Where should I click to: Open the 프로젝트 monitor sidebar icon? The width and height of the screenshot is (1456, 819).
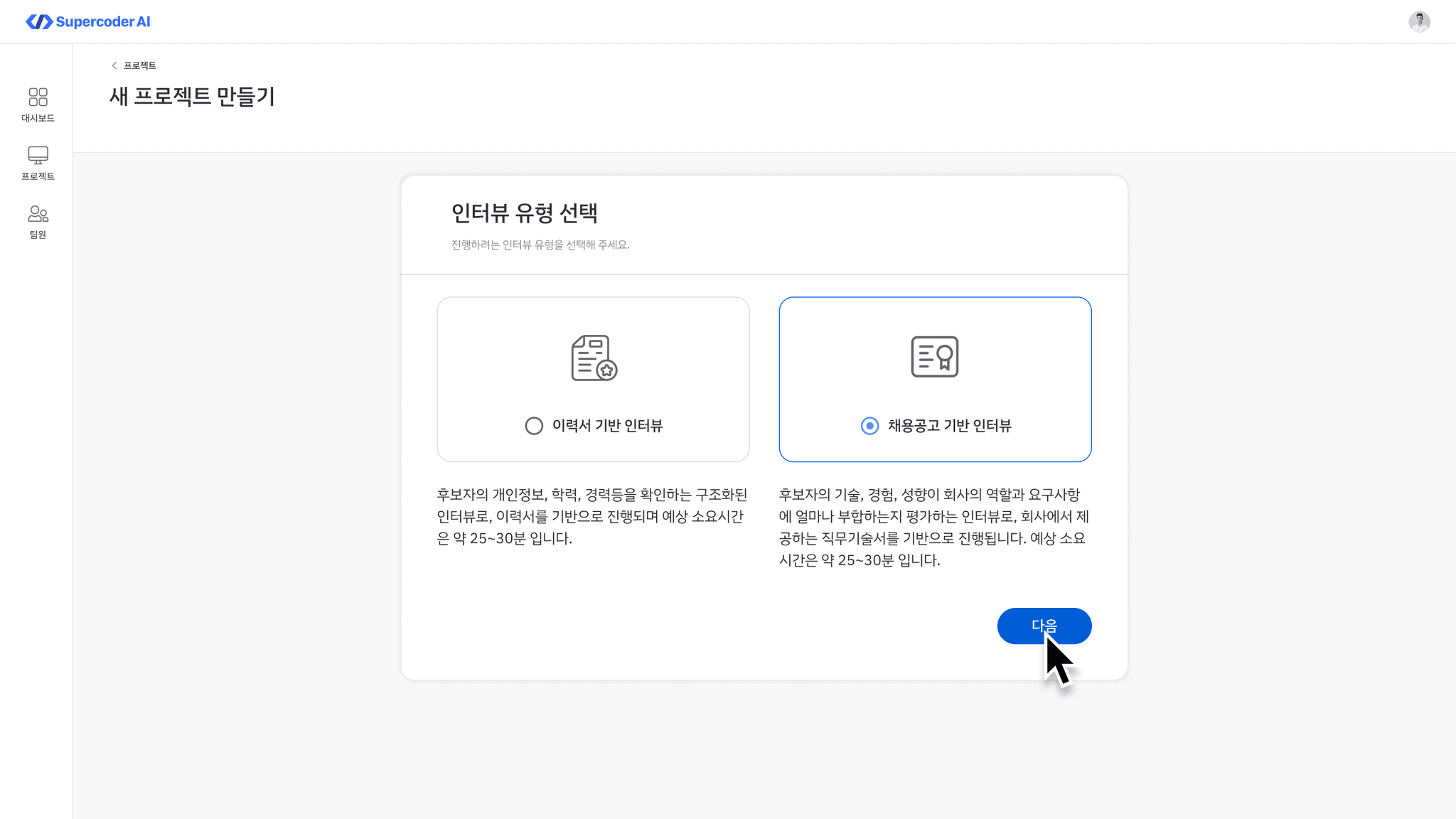[x=38, y=155]
